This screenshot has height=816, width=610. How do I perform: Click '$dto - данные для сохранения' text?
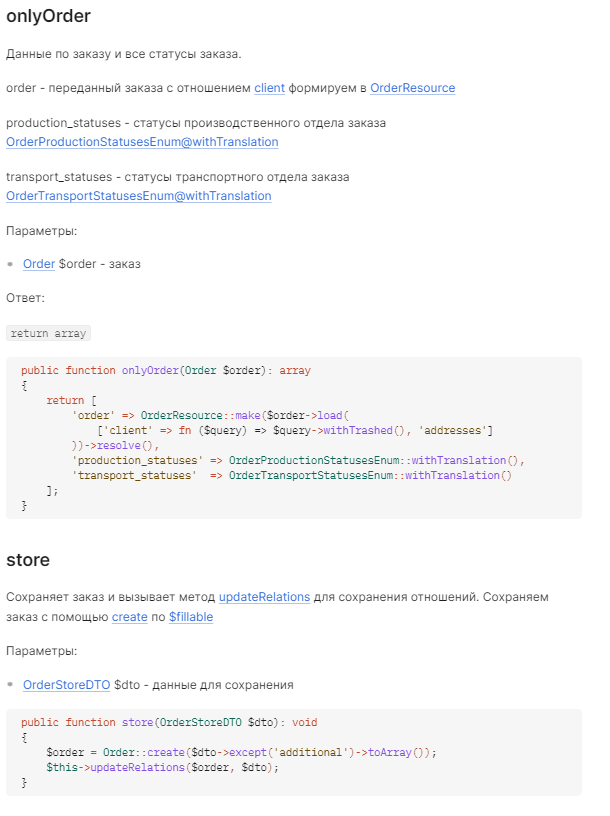pos(204,685)
